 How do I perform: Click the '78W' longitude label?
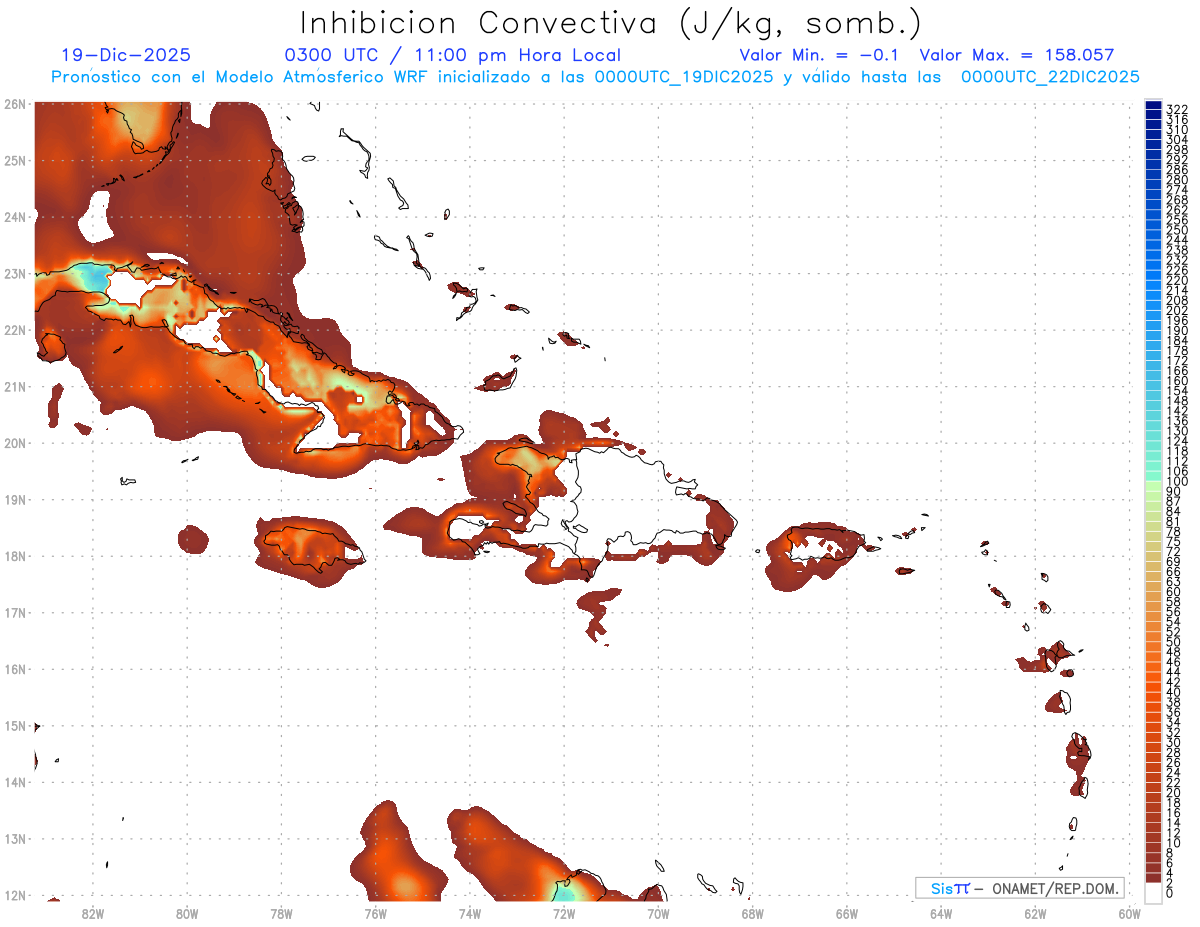click(x=281, y=913)
